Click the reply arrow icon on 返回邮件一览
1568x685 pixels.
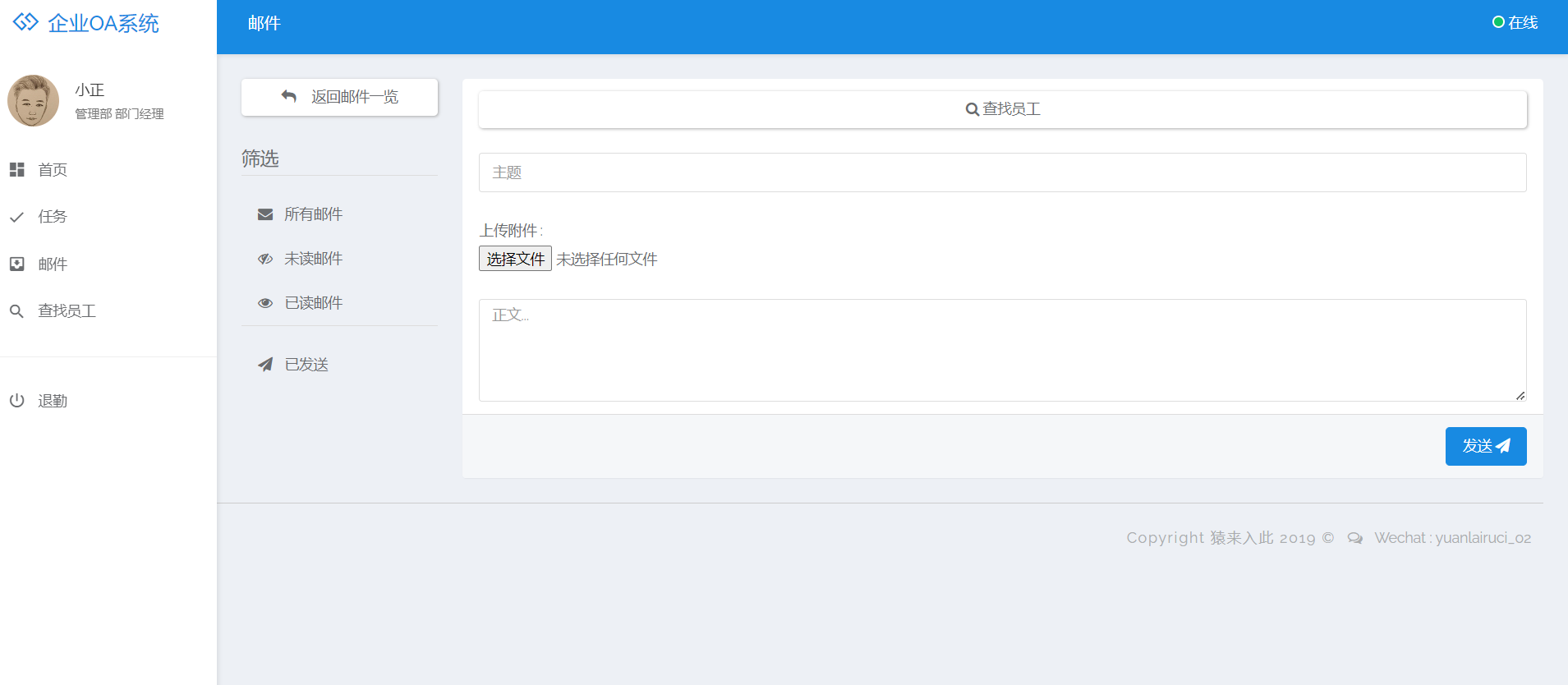point(288,96)
